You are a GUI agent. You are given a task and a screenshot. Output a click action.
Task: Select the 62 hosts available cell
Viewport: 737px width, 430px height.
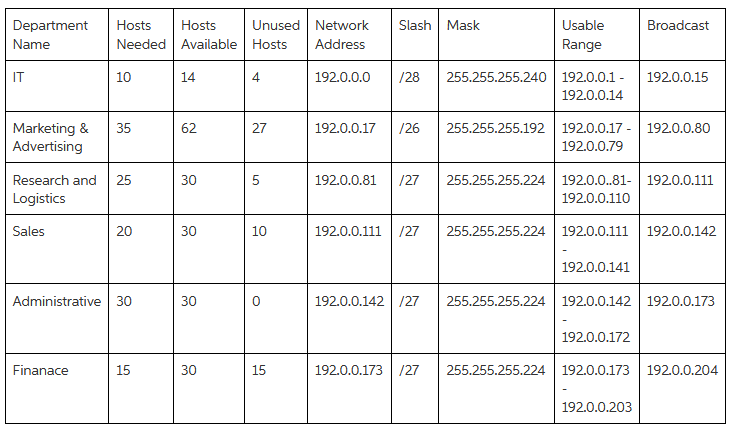(189, 128)
